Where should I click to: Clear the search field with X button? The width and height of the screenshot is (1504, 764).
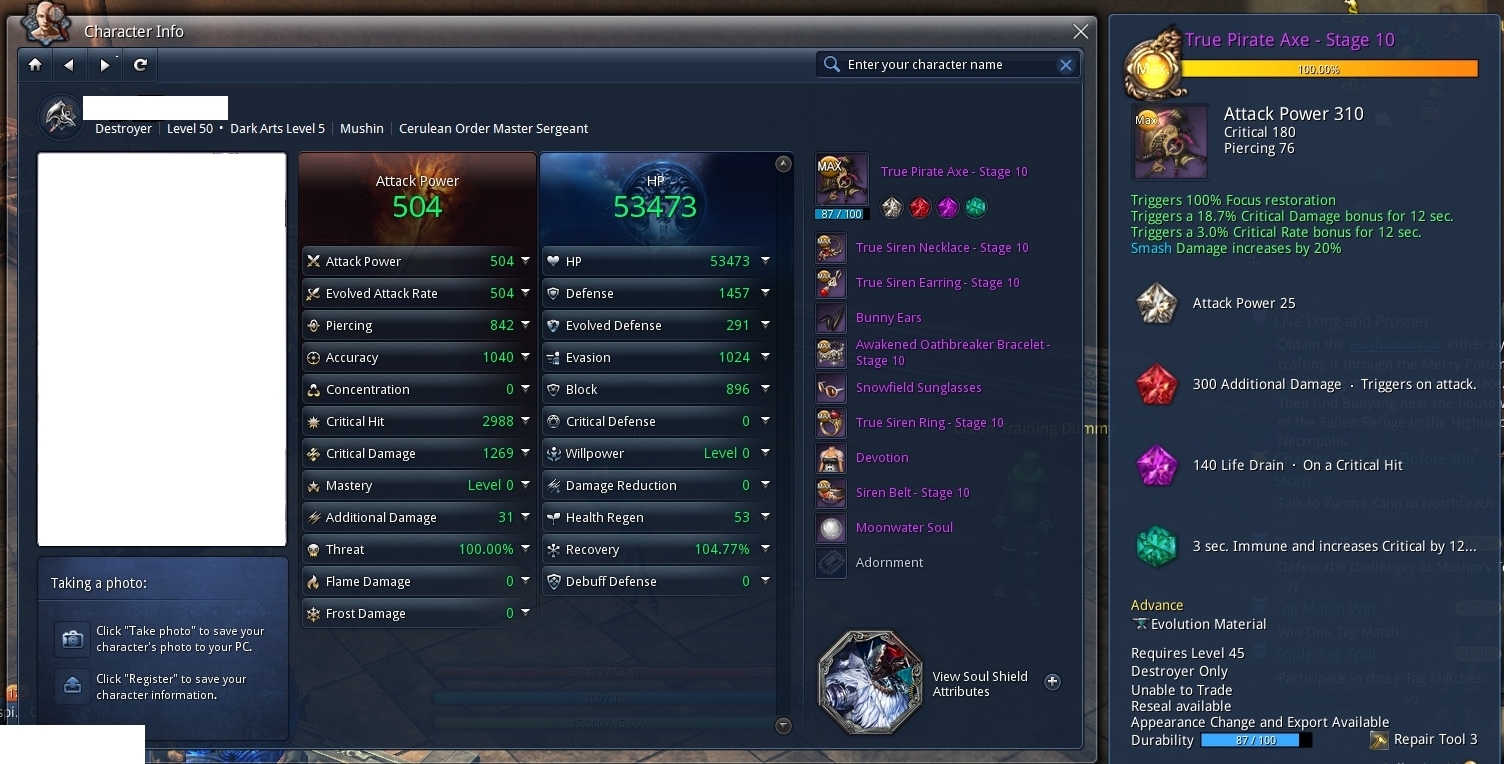[x=1066, y=65]
